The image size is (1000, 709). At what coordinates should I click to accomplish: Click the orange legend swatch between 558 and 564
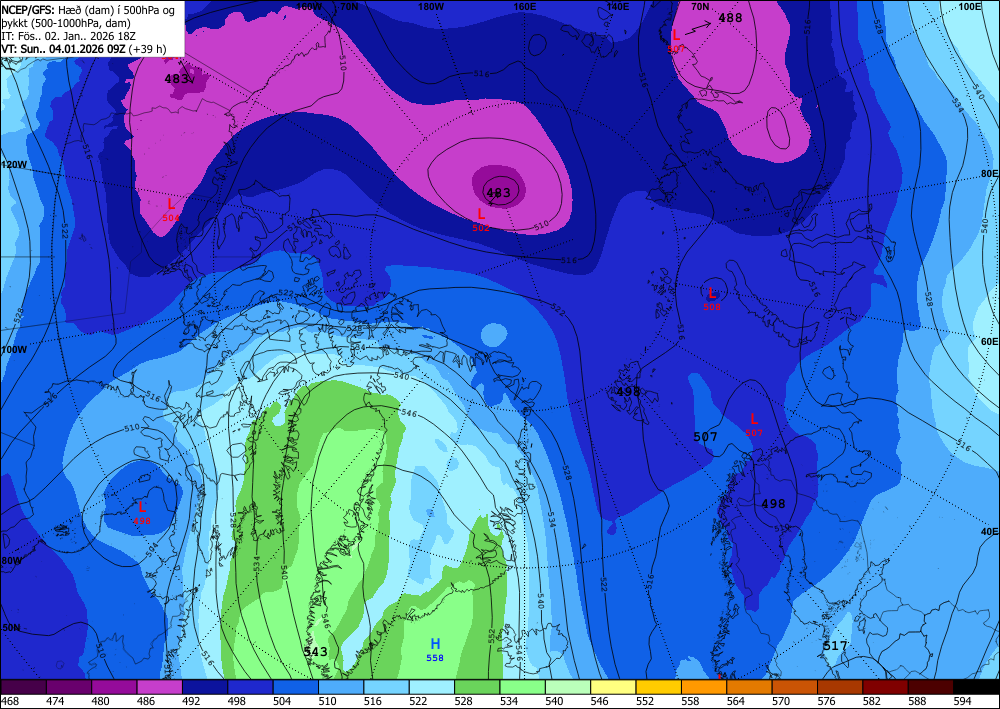tap(704, 687)
